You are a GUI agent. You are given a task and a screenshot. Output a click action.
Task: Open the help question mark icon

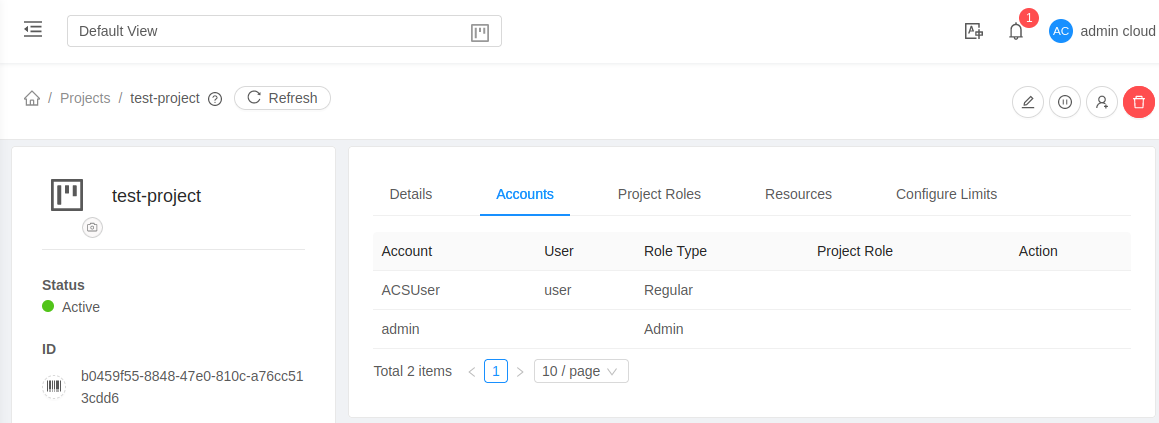point(215,99)
